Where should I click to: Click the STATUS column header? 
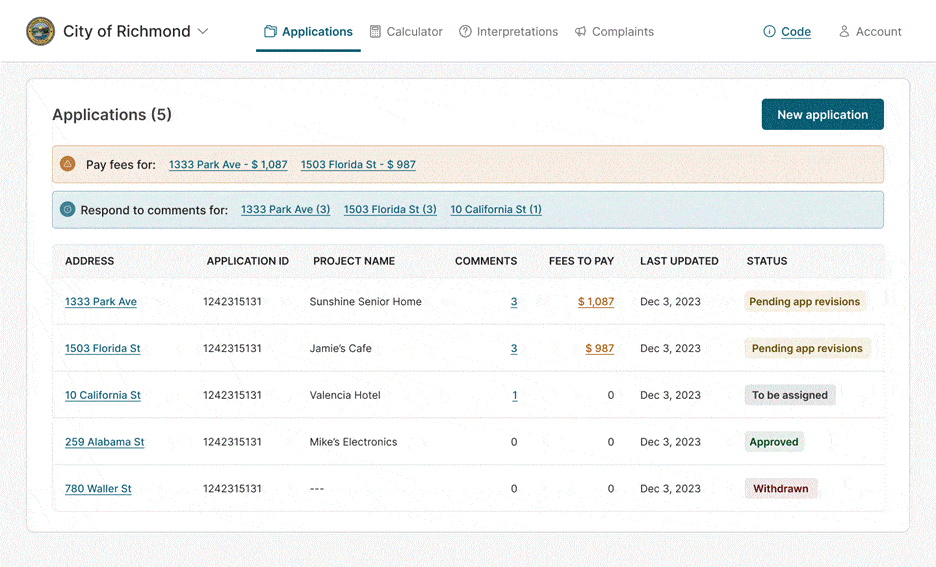pyautogui.click(x=767, y=261)
